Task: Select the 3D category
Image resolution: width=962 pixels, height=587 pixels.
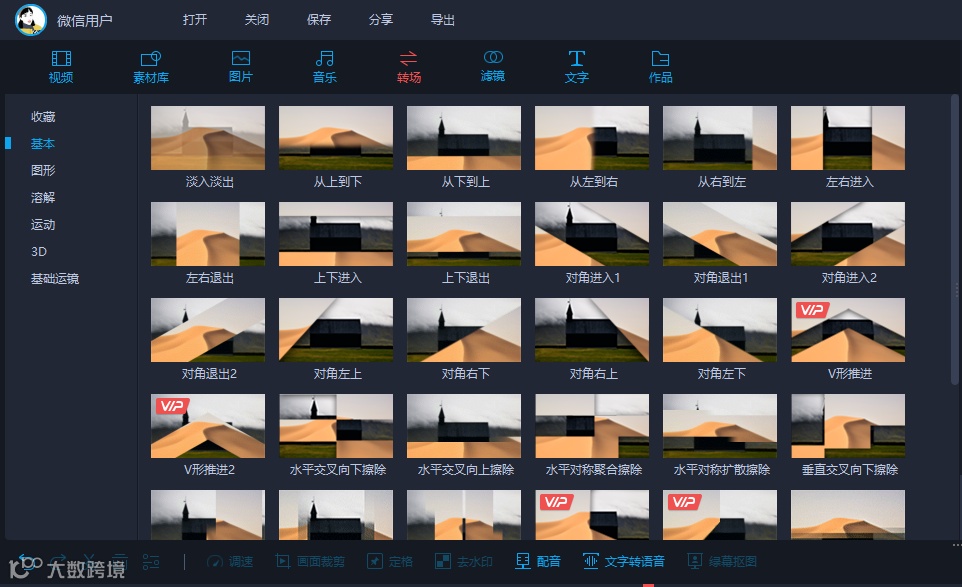Action: (39, 251)
